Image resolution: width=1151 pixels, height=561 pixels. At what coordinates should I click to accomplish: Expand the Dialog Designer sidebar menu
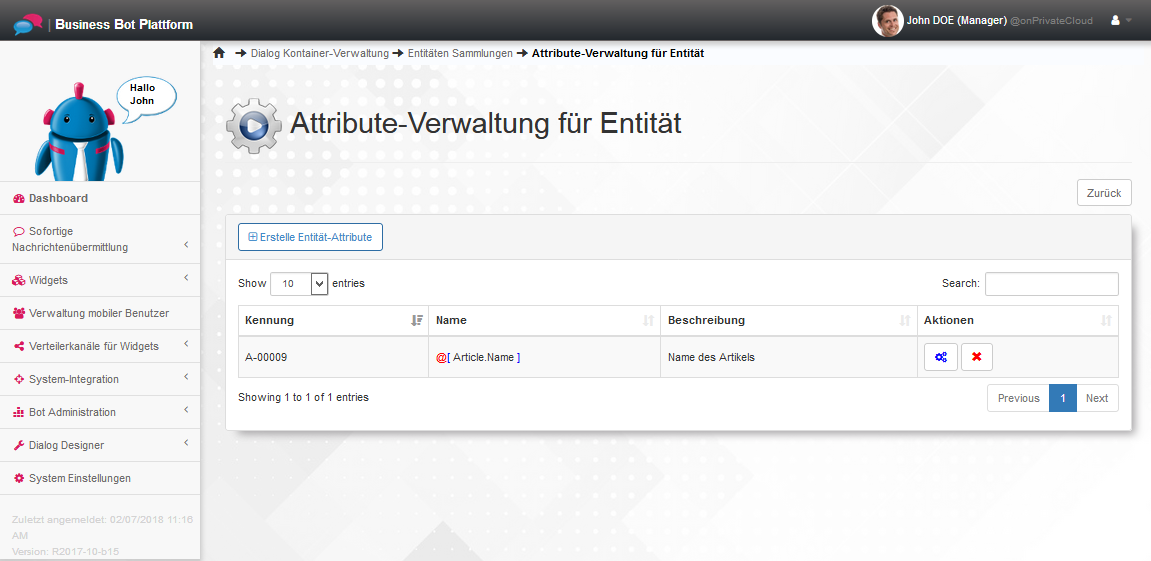tap(100, 445)
